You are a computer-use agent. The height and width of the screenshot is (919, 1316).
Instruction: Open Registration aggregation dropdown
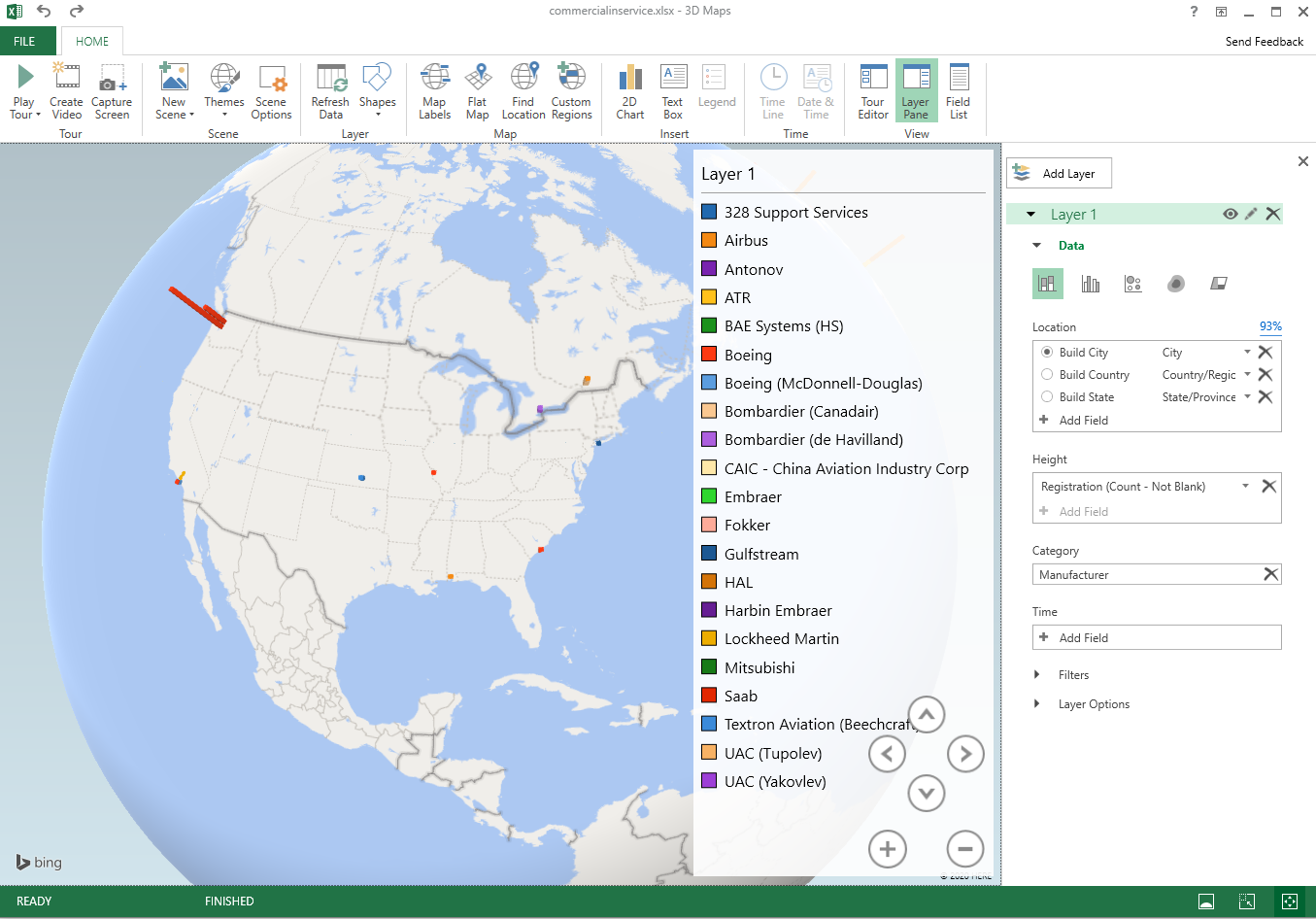pyautogui.click(x=1245, y=486)
